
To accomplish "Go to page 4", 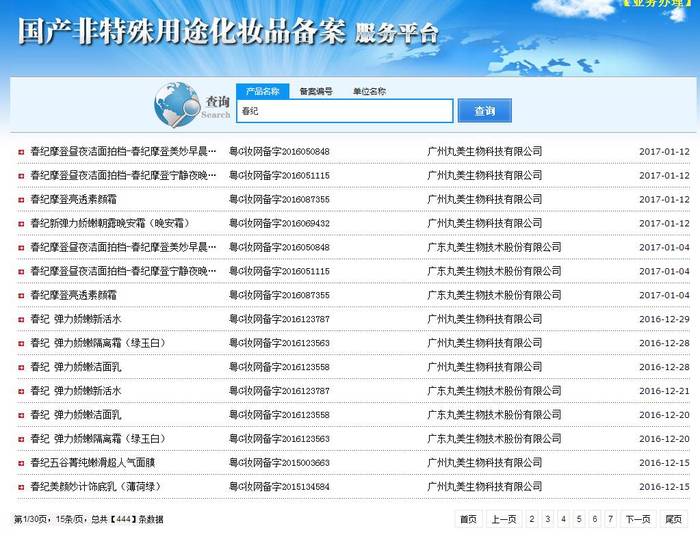I will [563, 519].
